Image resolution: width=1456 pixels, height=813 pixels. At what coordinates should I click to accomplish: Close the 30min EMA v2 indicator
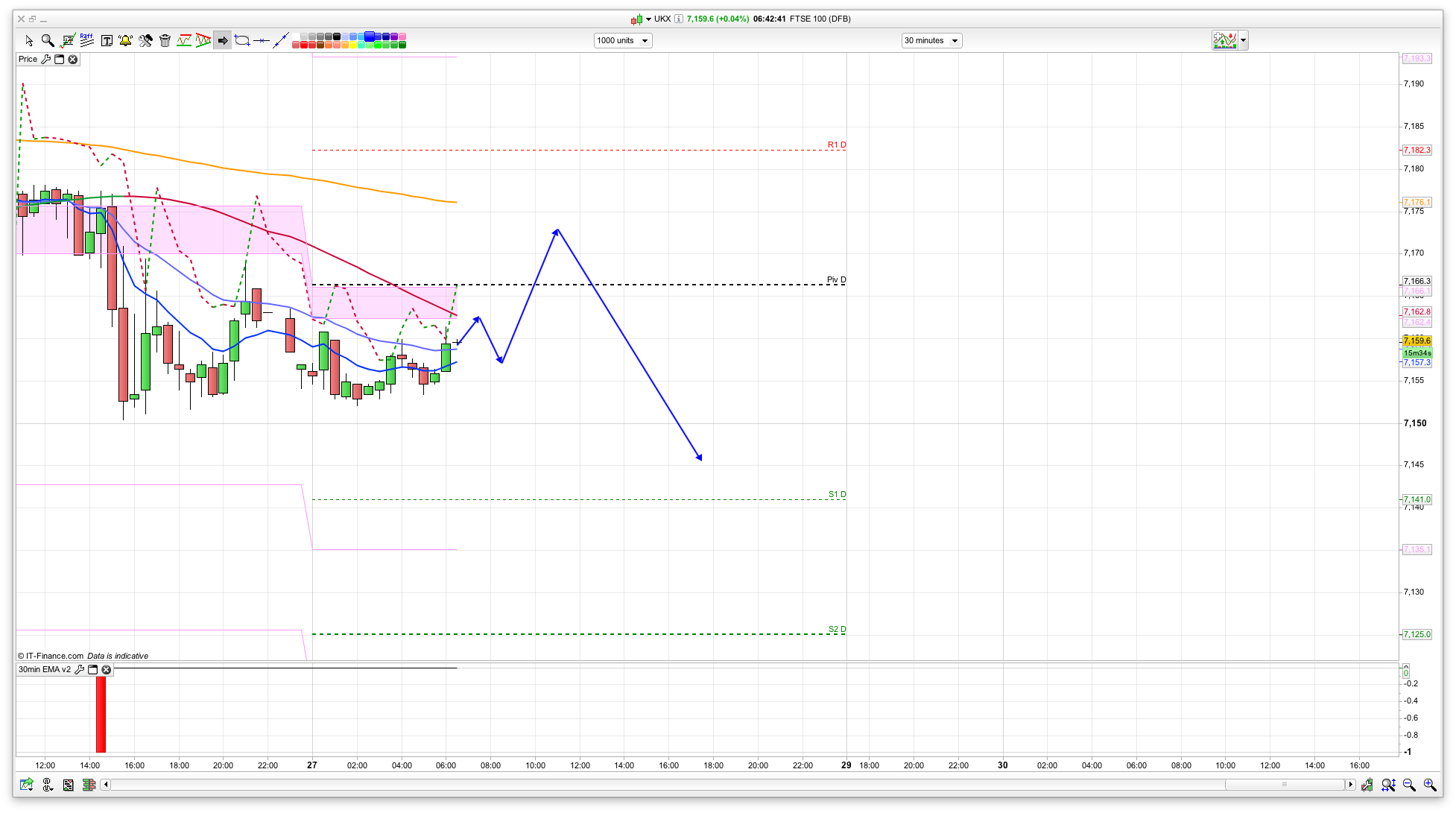107,669
